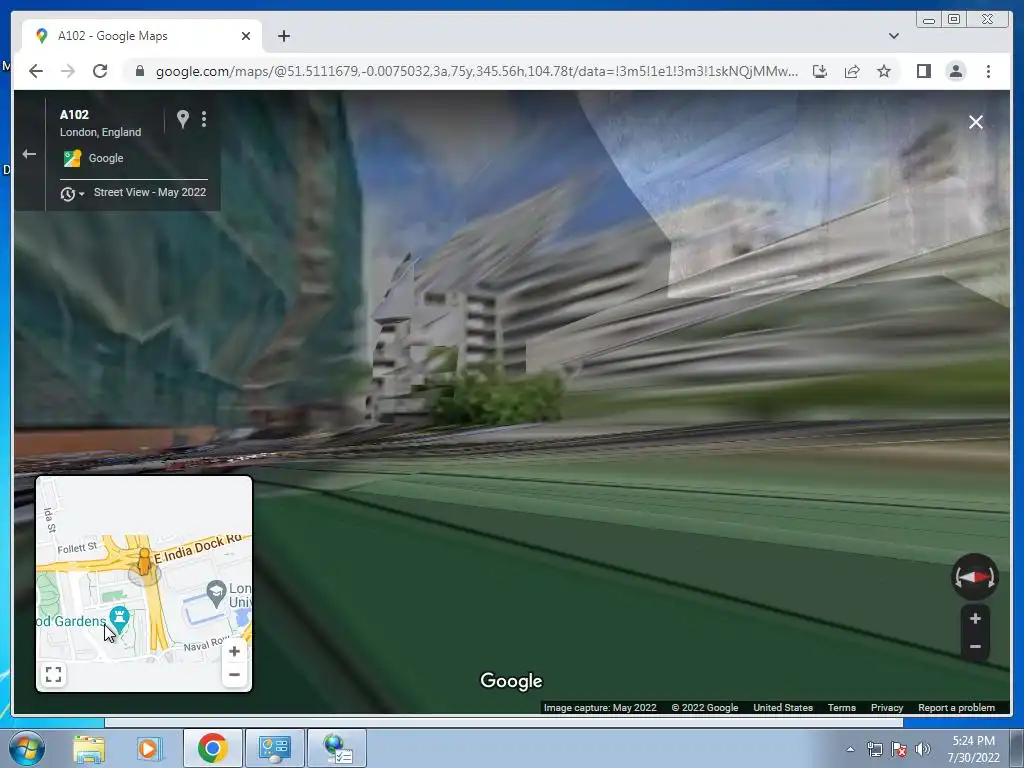Click Follett St label on minimap
The height and width of the screenshot is (768, 1024).
pos(77,547)
